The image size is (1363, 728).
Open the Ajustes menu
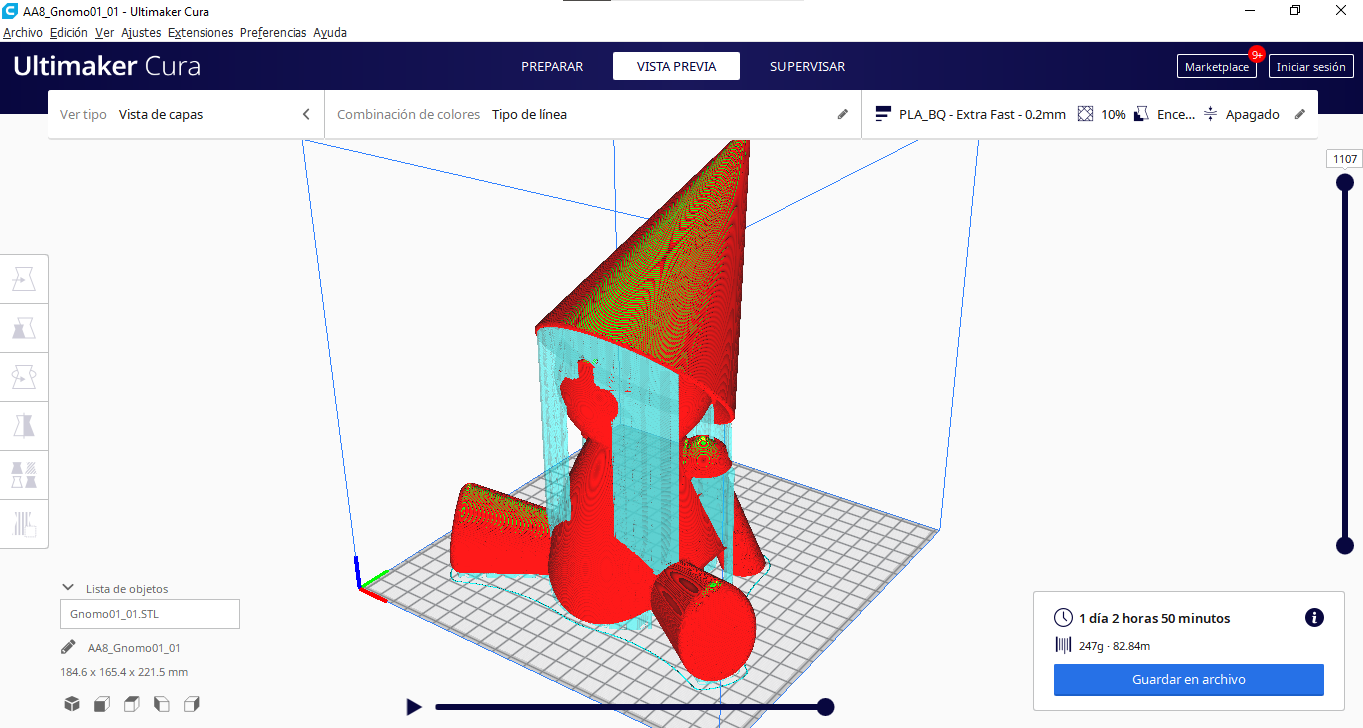coord(141,32)
